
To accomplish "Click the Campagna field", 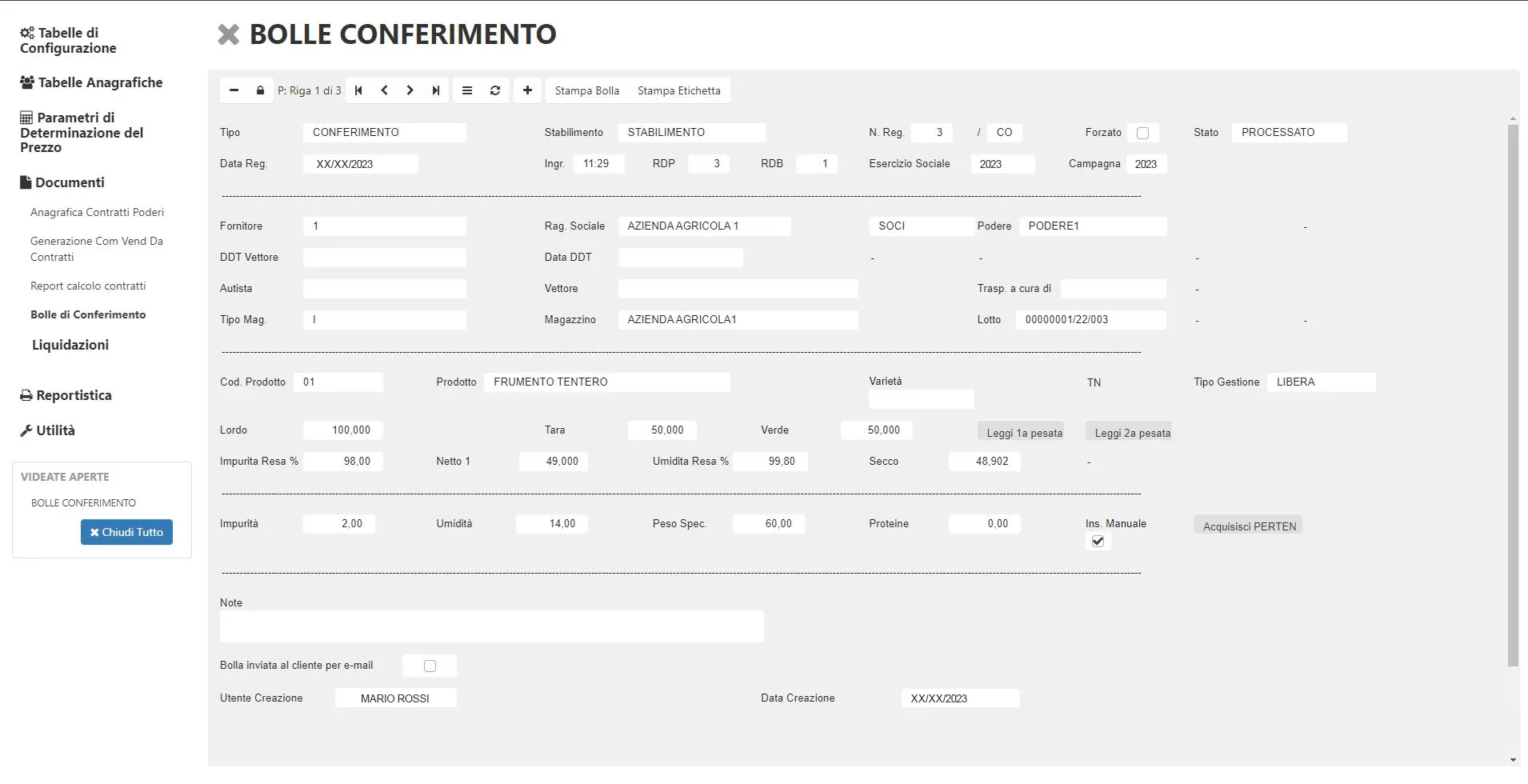I will coord(1147,164).
